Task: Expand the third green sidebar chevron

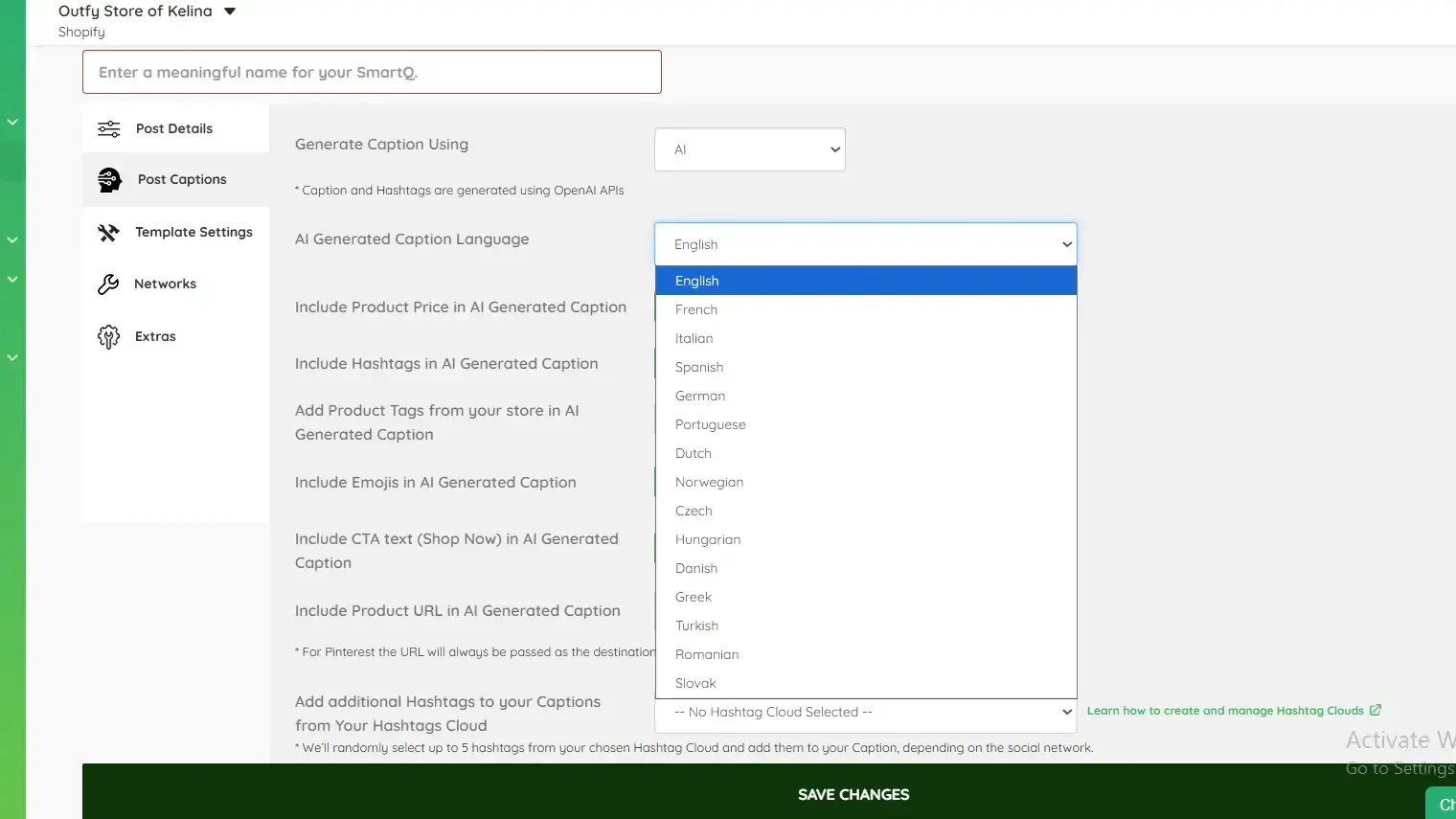Action: point(12,279)
